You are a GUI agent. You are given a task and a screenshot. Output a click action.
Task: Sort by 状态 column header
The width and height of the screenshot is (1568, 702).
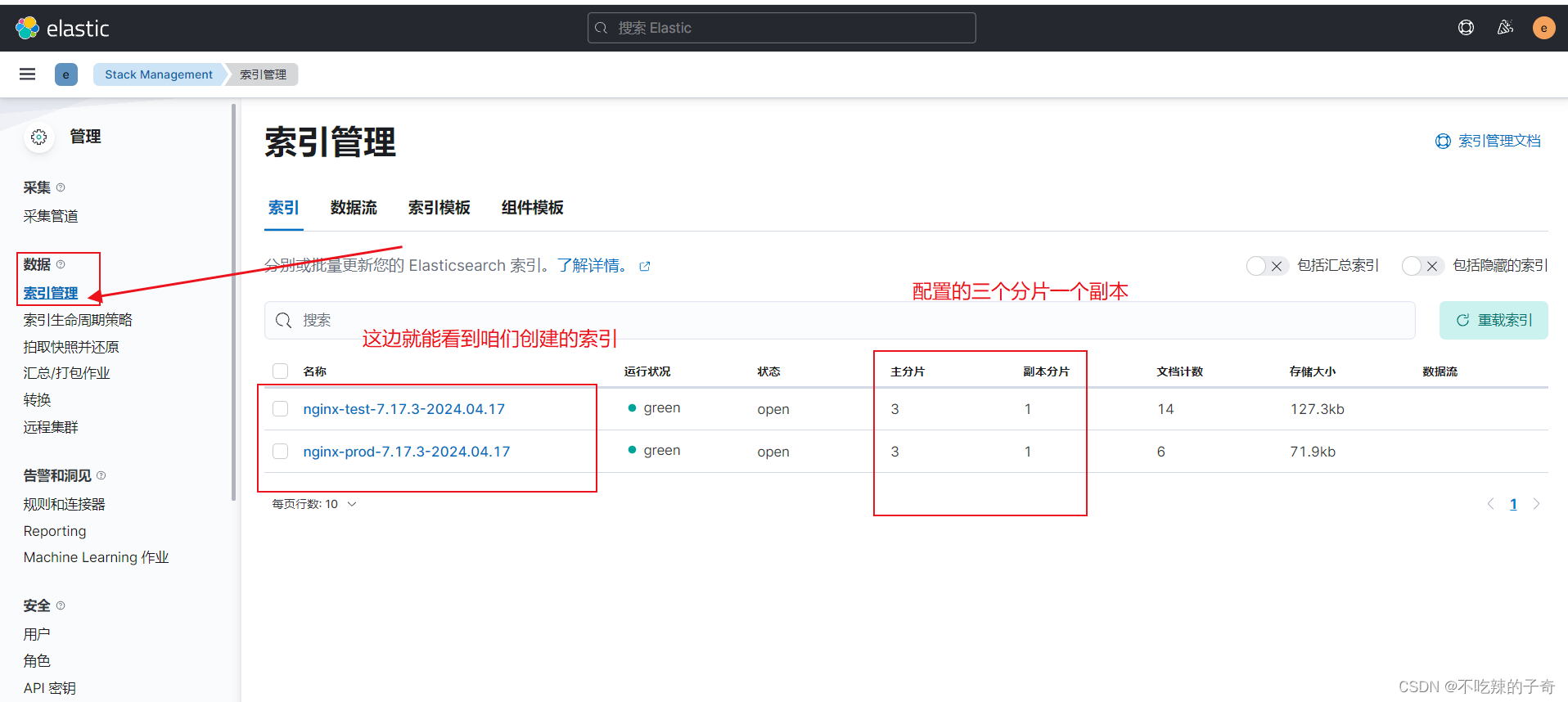pyautogui.click(x=768, y=371)
